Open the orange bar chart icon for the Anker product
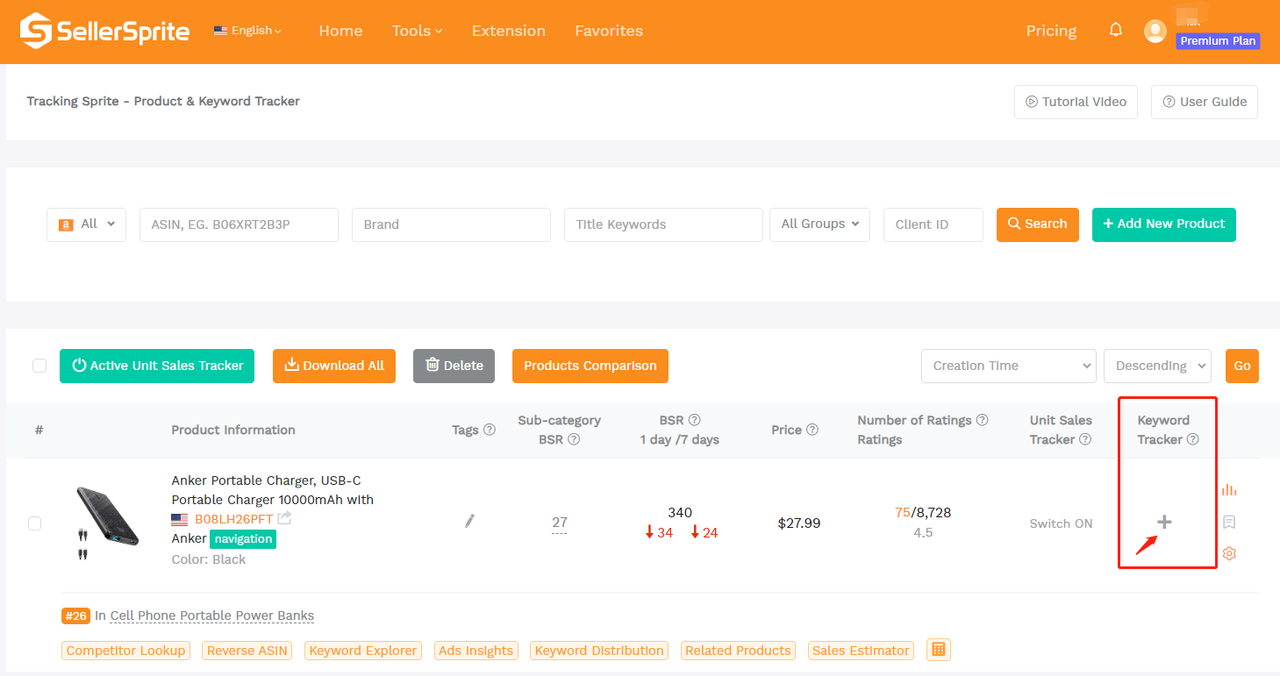This screenshot has width=1280, height=676. (1229, 490)
